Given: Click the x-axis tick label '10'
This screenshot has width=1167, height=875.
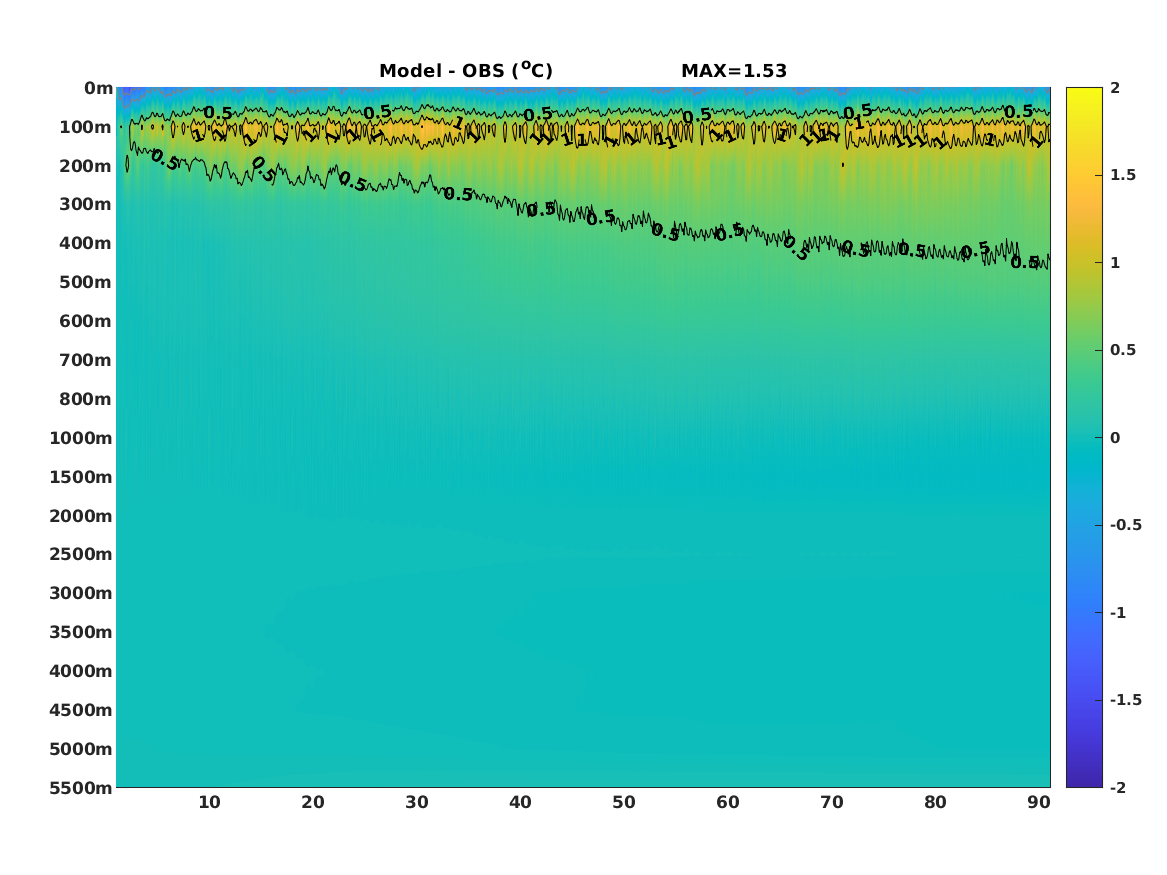Looking at the screenshot, I should tap(209, 802).
